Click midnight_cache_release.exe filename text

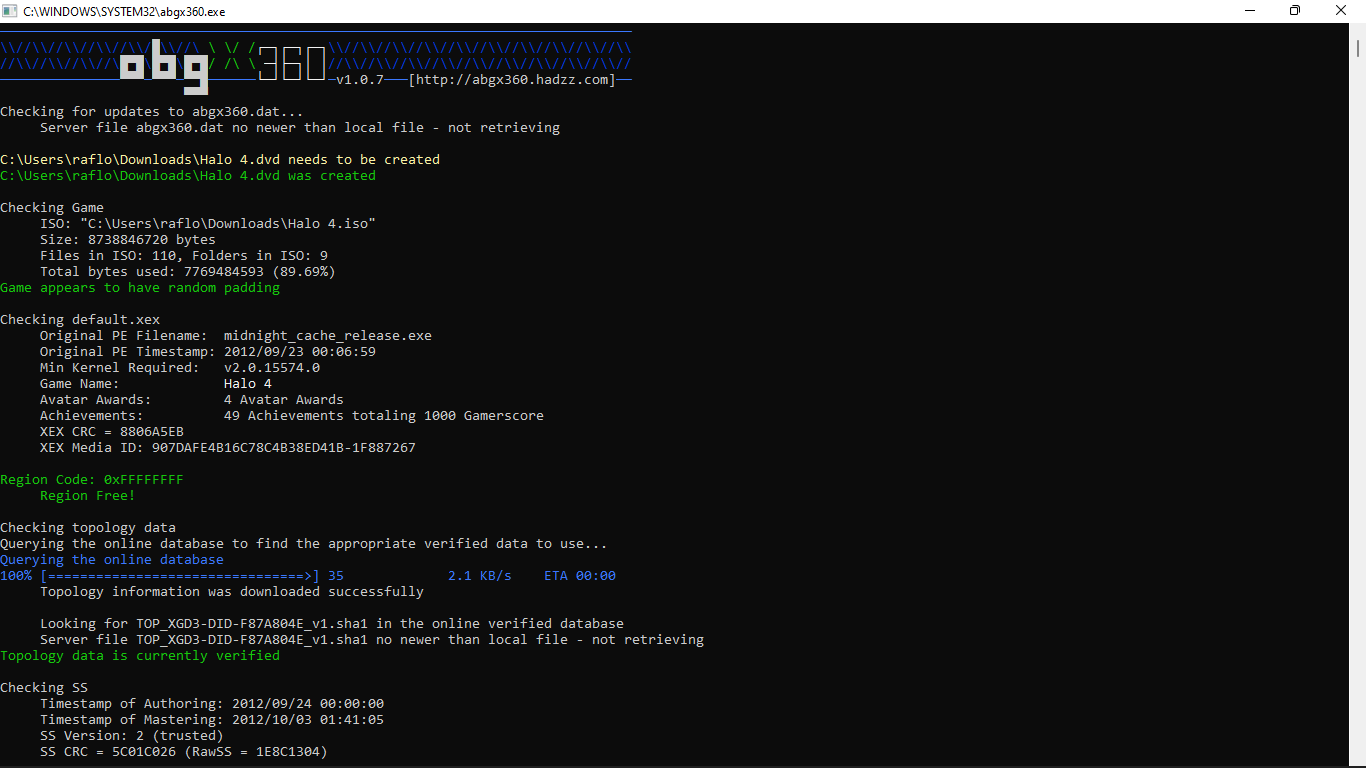pos(328,336)
